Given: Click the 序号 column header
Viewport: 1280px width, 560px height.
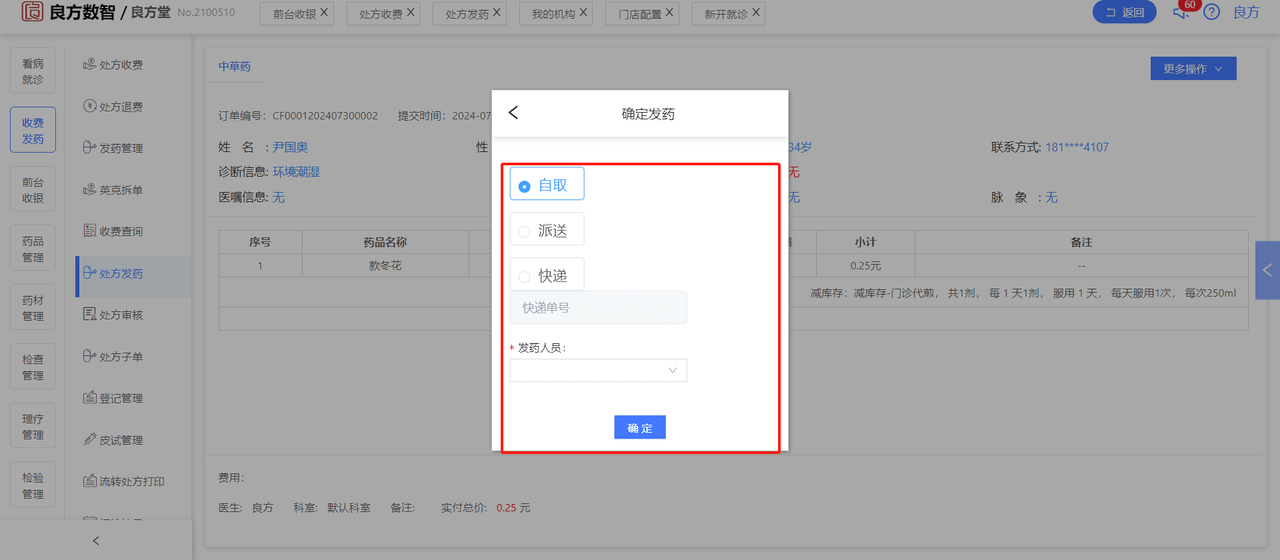Looking at the screenshot, I should click(x=260, y=242).
